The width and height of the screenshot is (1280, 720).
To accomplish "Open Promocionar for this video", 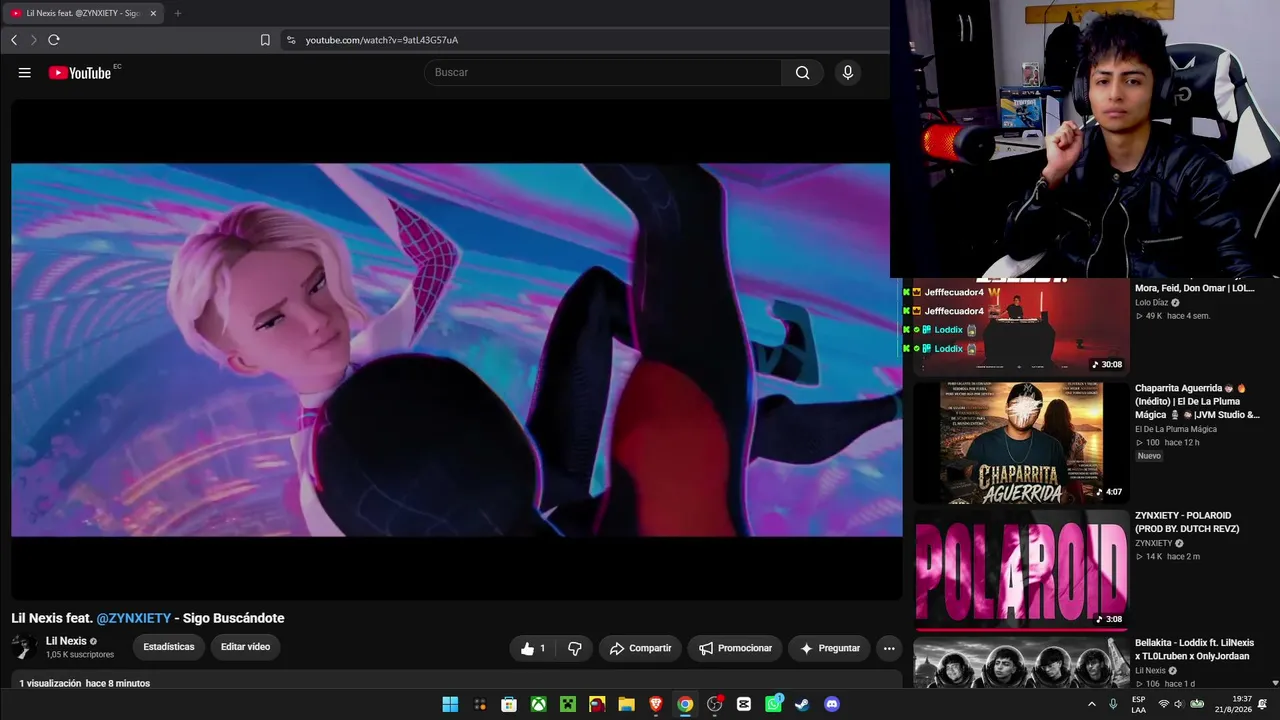I will click(x=735, y=648).
